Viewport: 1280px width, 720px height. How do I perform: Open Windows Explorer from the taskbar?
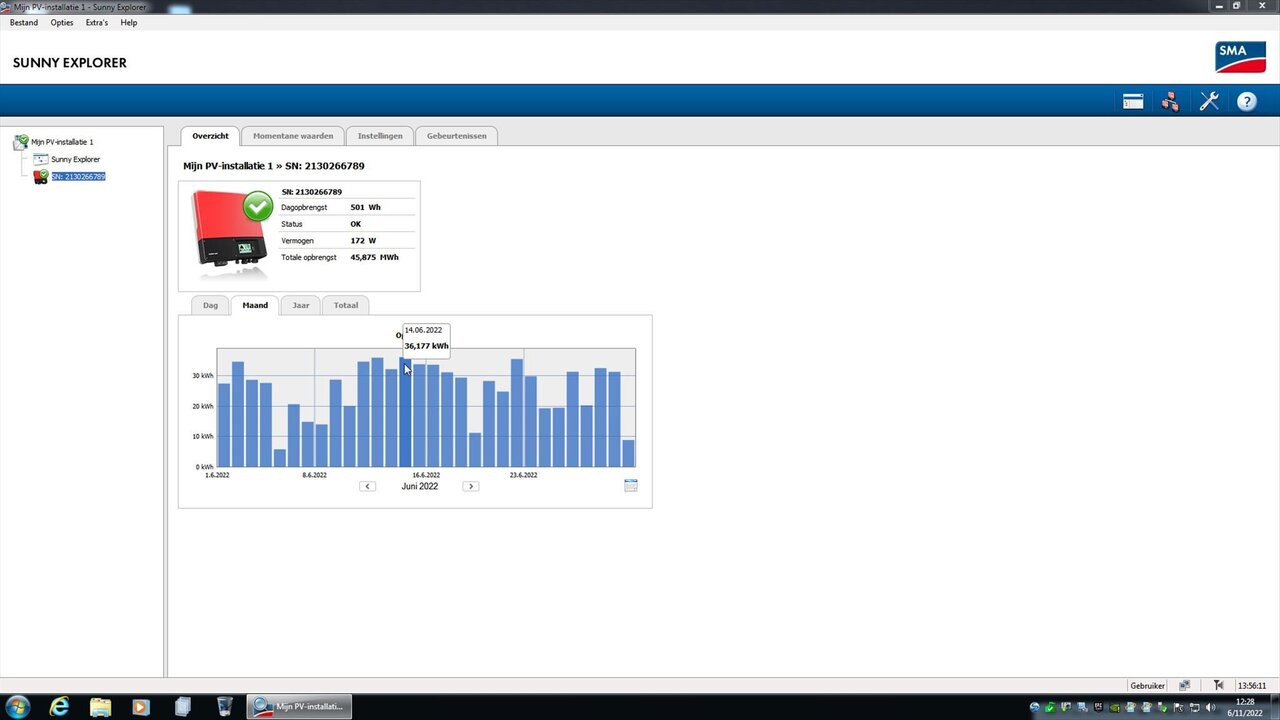tap(100, 706)
